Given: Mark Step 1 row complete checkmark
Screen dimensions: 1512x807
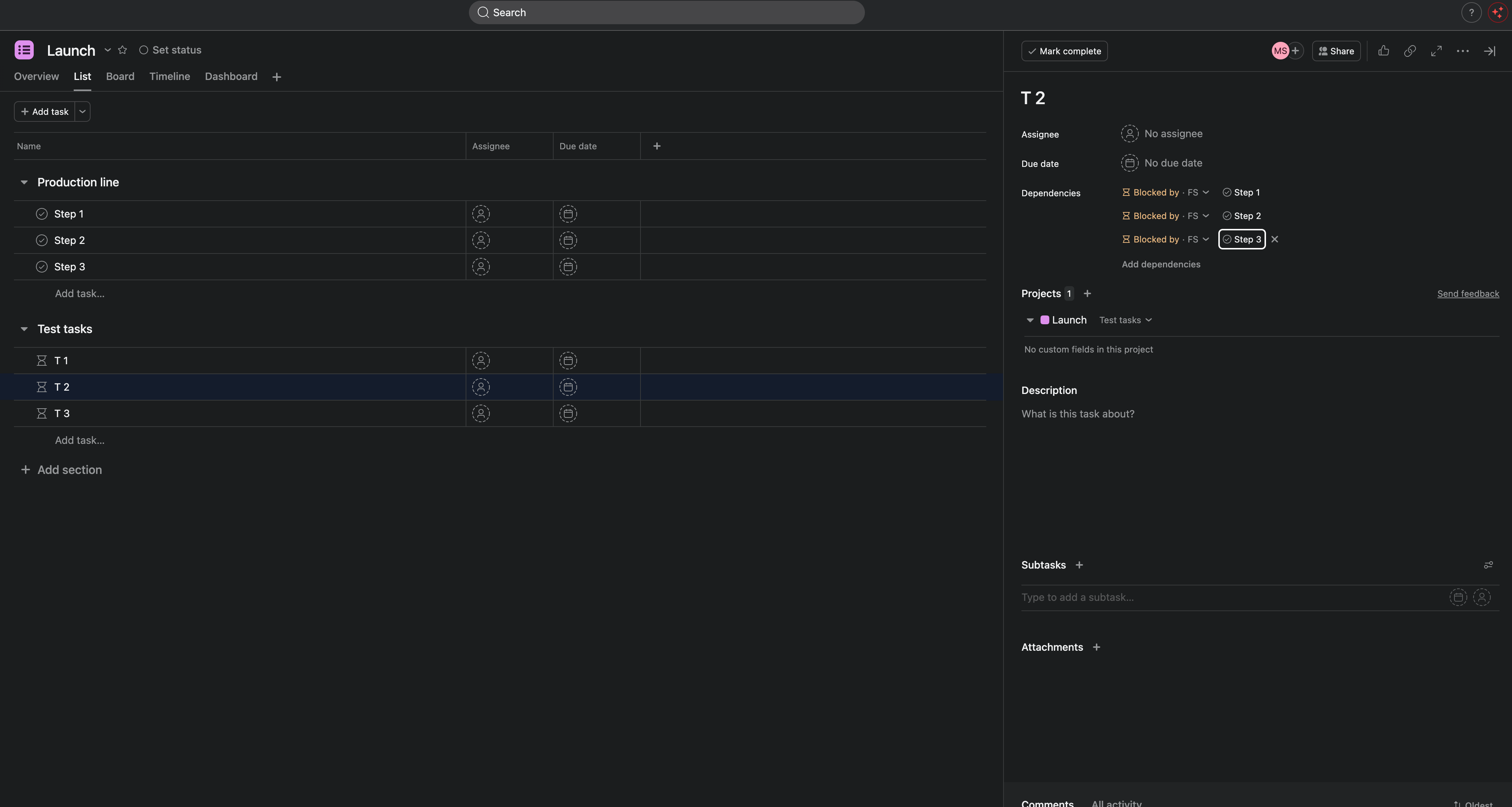Looking at the screenshot, I should 42,214.
